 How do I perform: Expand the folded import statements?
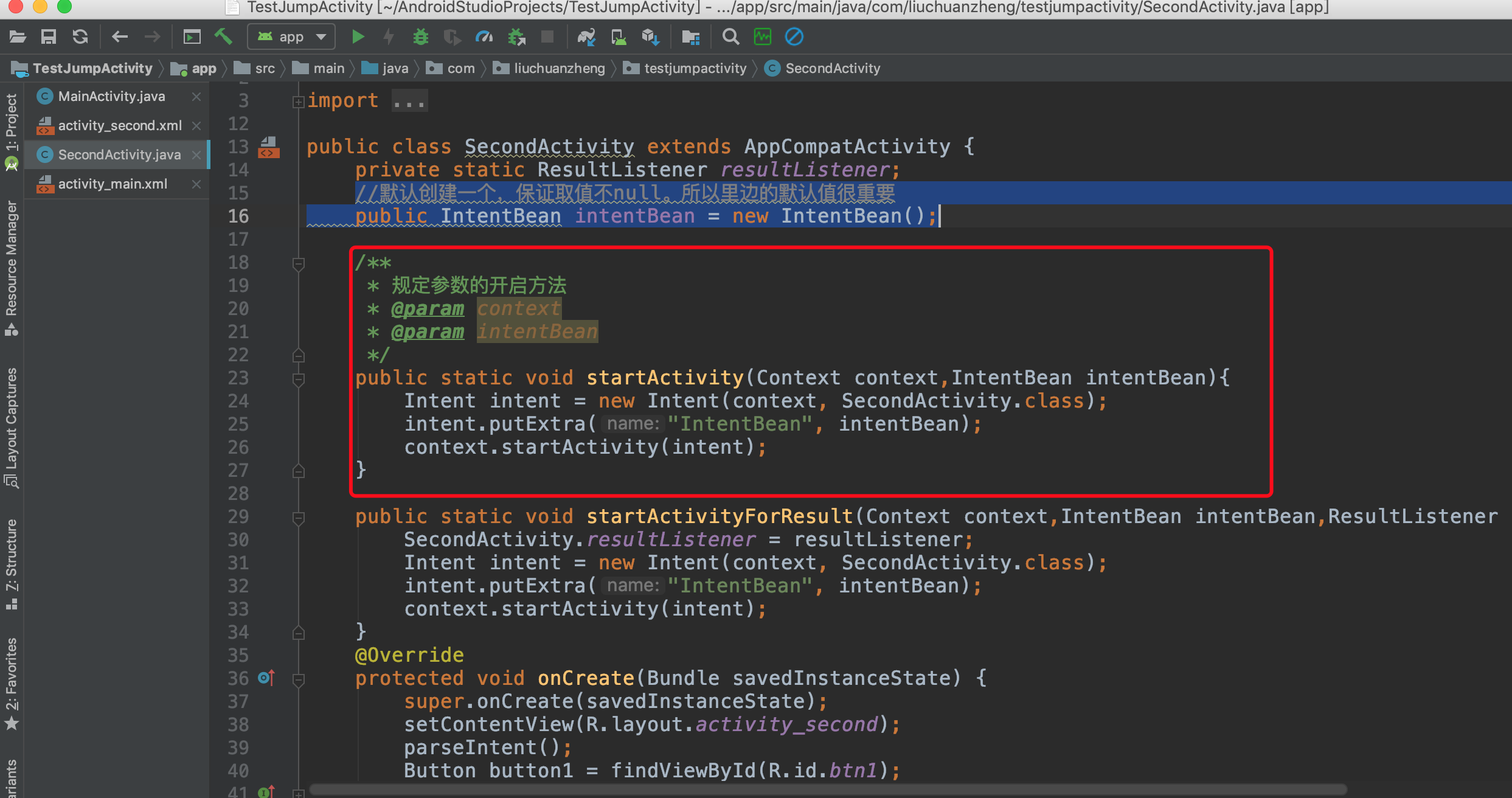click(x=298, y=102)
